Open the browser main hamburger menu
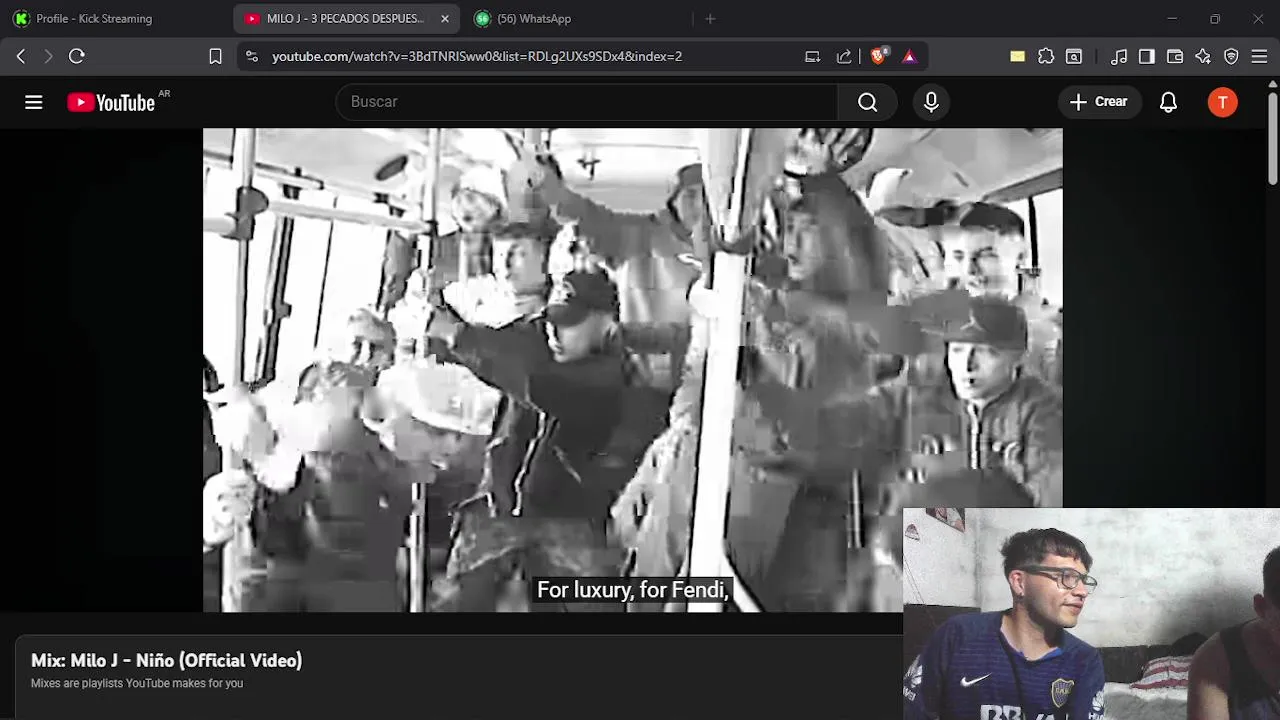The height and width of the screenshot is (720, 1280). pyautogui.click(x=1259, y=56)
